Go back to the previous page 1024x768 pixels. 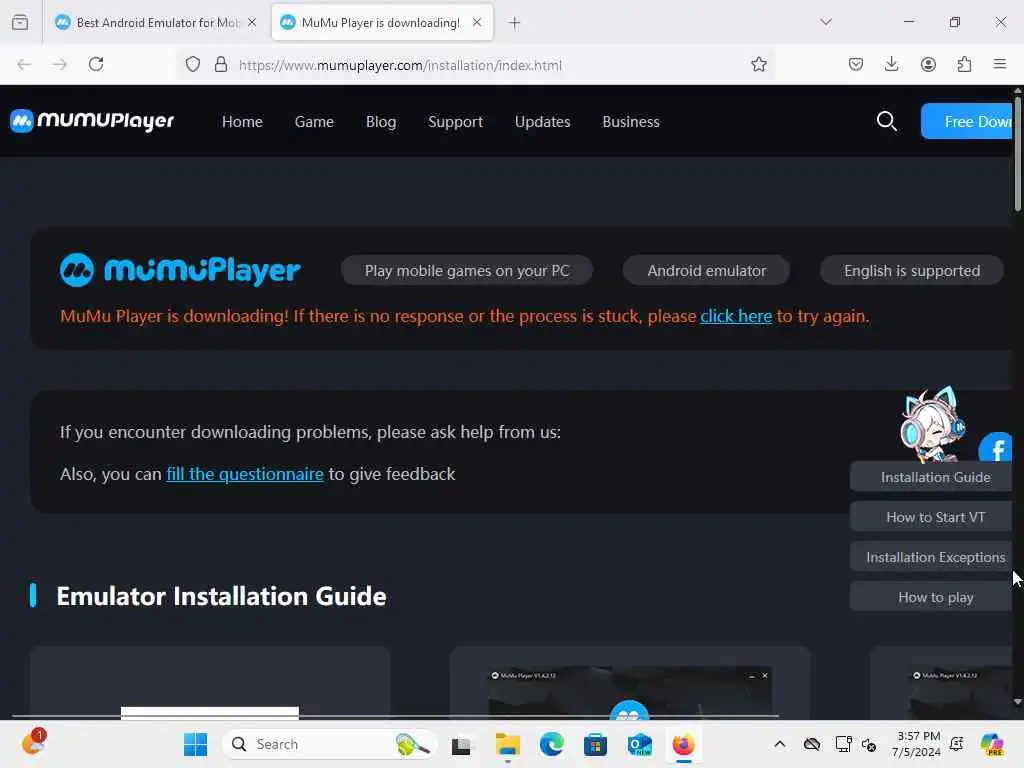tap(24, 64)
